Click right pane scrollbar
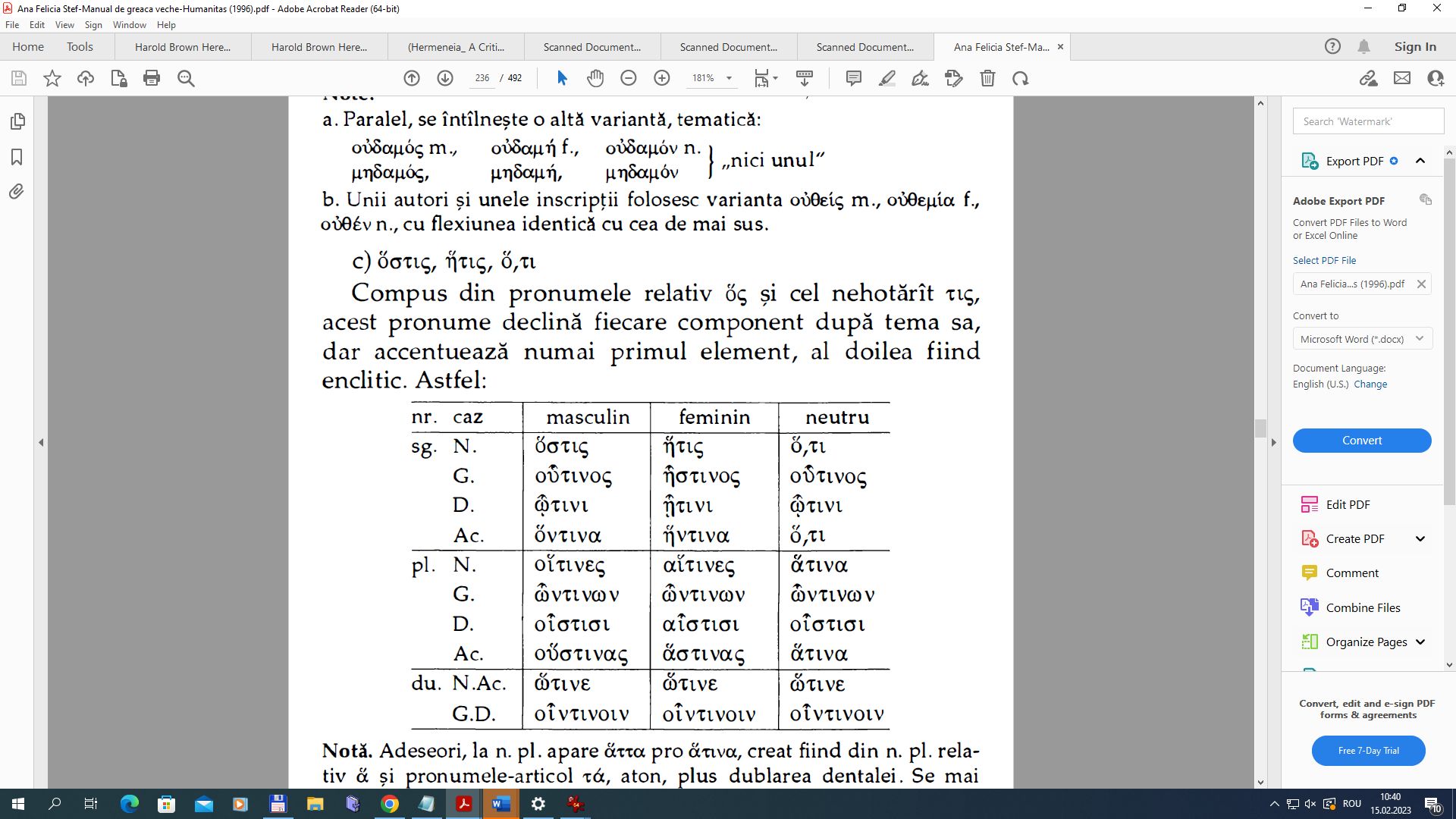This screenshot has height=819, width=1456. click(1449, 331)
